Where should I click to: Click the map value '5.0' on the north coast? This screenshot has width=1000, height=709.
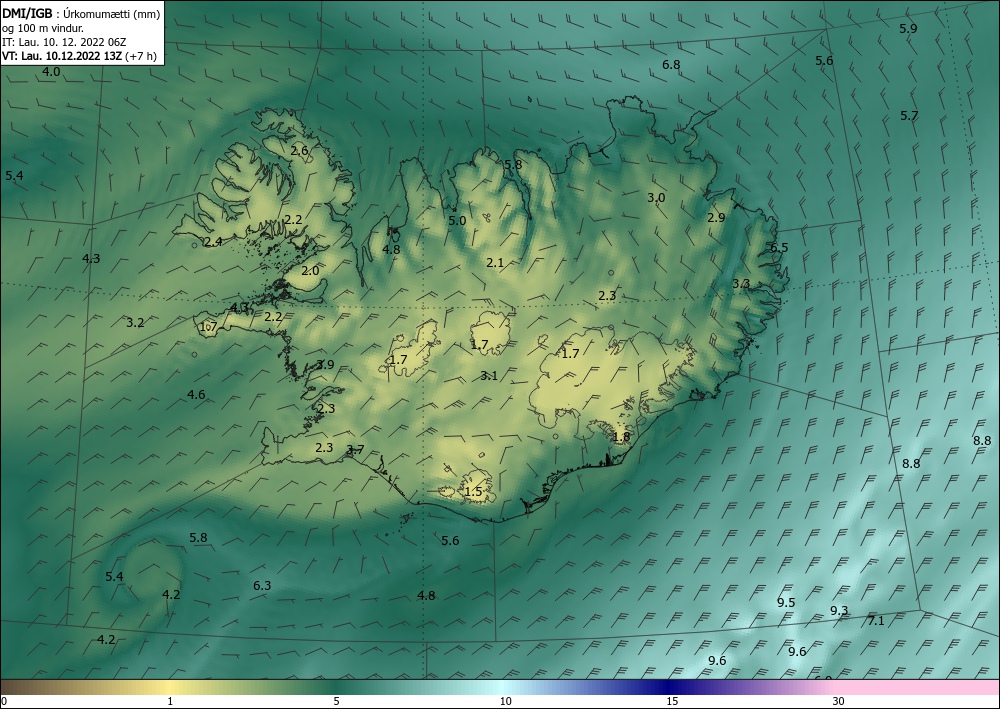(457, 221)
